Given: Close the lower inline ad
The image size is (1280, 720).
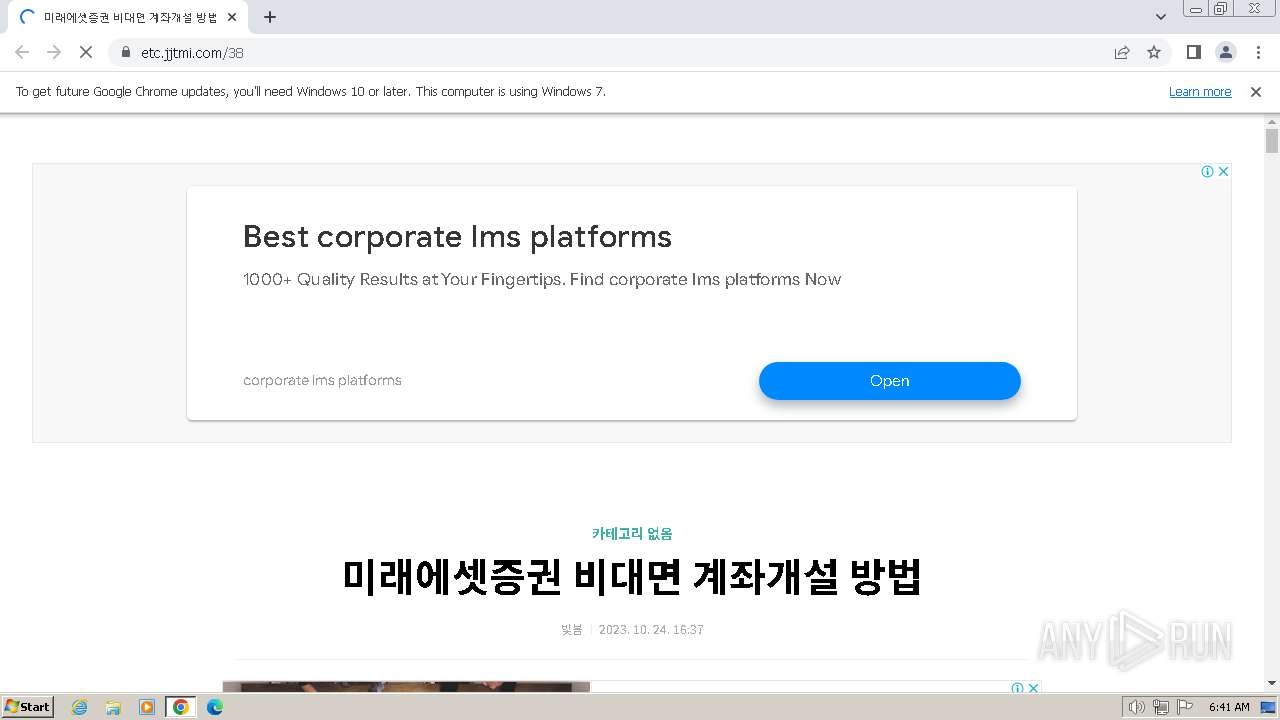Looking at the screenshot, I should (1034, 688).
